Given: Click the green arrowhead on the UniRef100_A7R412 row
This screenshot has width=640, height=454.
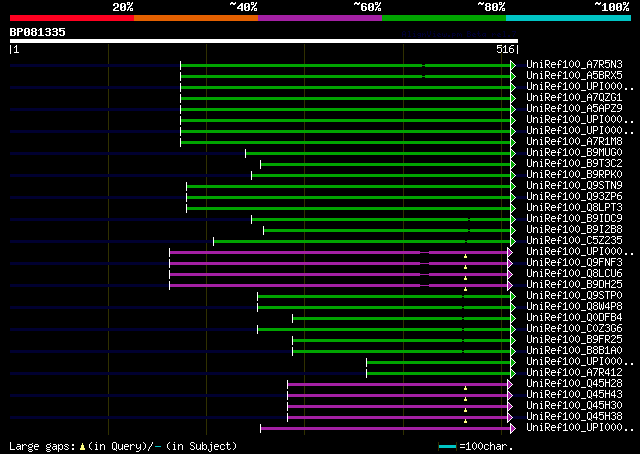Looking at the screenshot, I should tap(513, 374).
